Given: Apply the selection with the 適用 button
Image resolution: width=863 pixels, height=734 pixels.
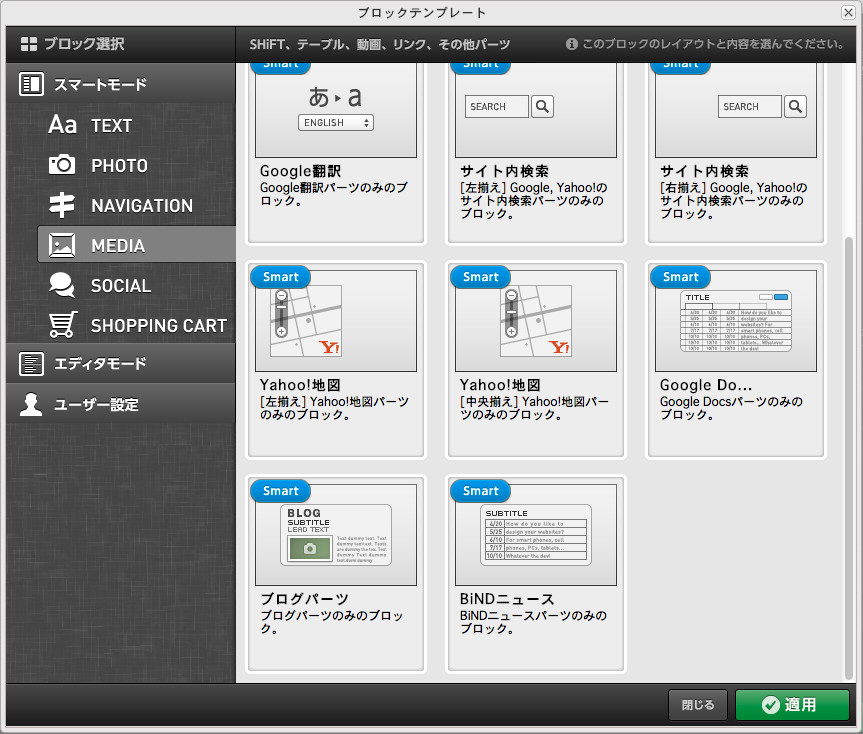Looking at the screenshot, I should [x=793, y=705].
